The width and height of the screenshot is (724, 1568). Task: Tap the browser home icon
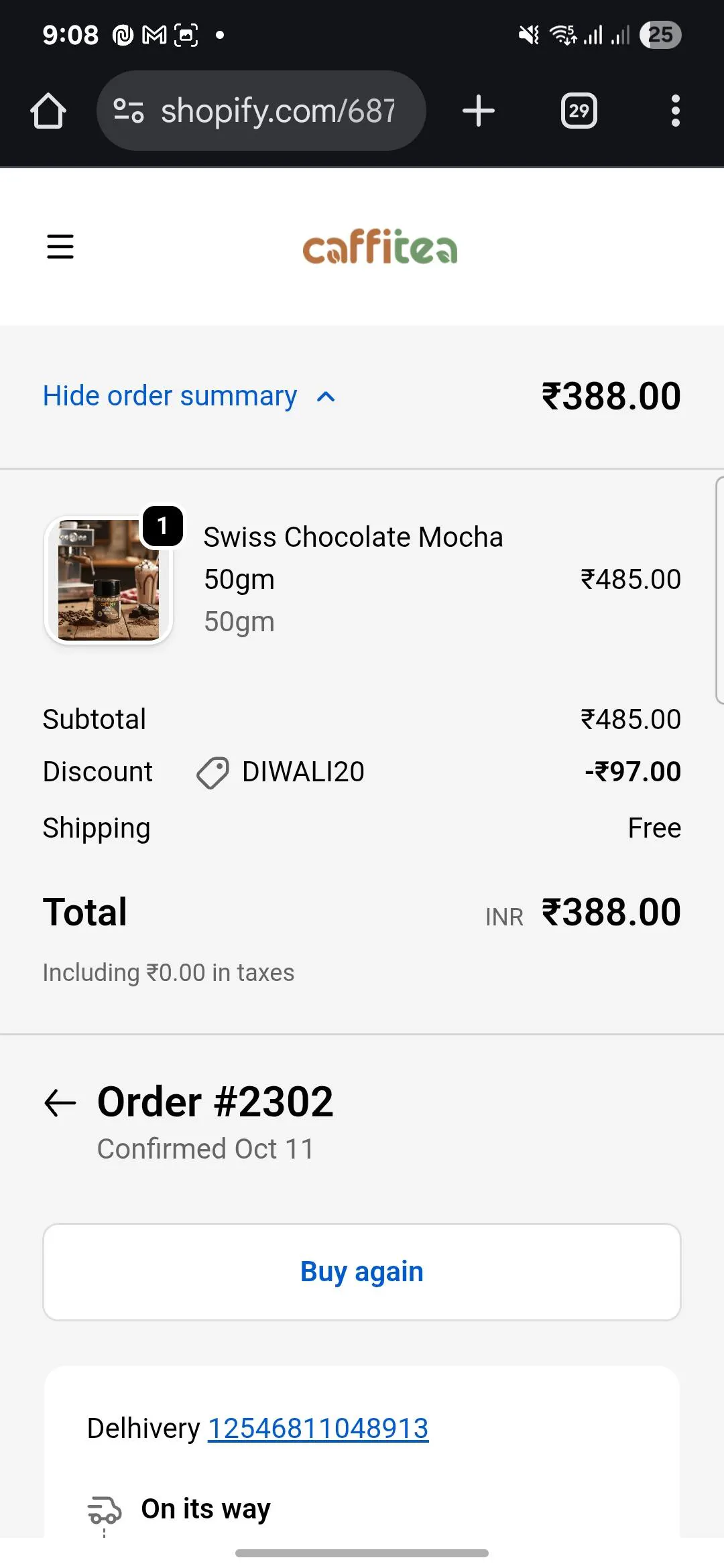pyautogui.click(x=48, y=111)
